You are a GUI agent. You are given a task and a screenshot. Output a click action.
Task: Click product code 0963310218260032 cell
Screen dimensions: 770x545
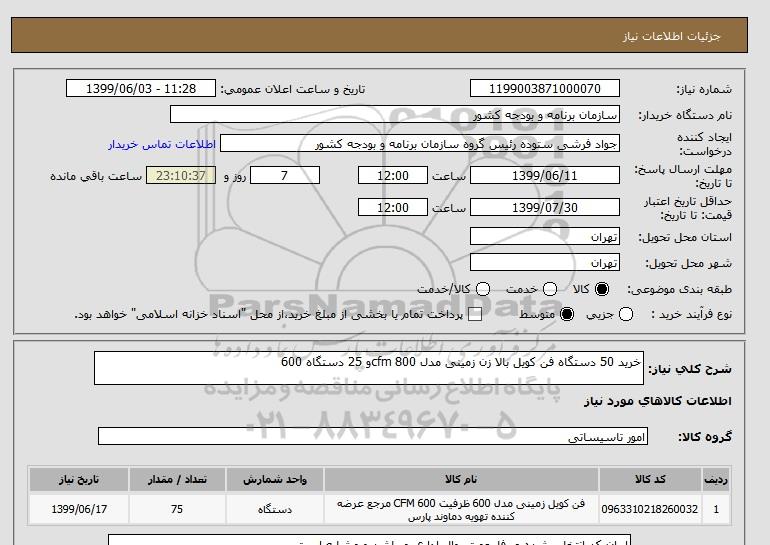(650, 509)
